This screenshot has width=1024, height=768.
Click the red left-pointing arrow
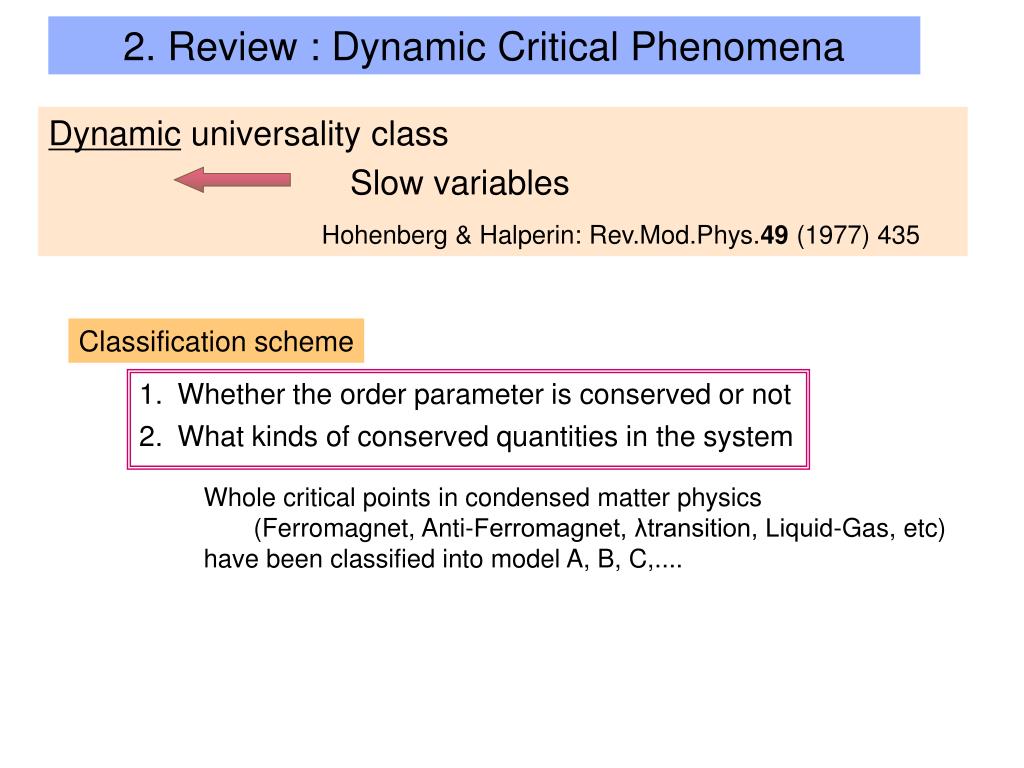pyautogui.click(x=232, y=180)
